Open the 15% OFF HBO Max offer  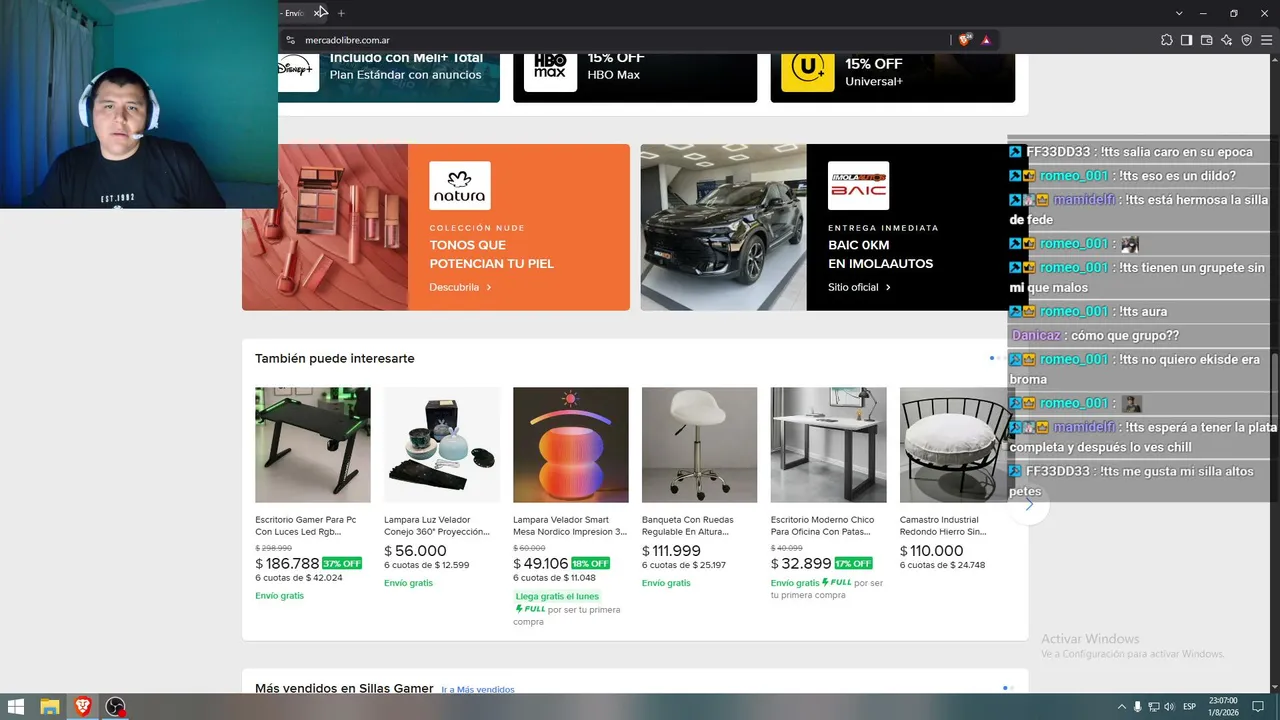[x=635, y=78]
